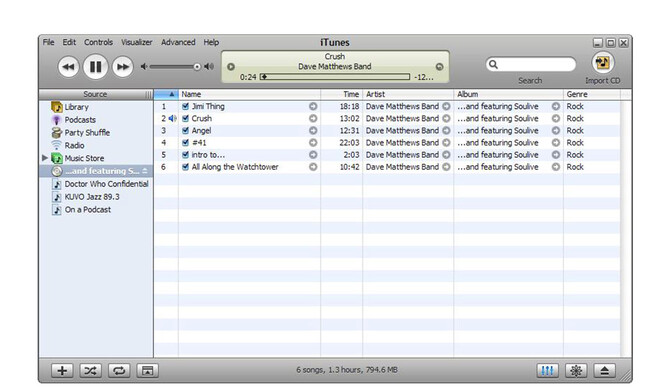660x390 pixels.
Task: Click the search magnifier icon
Action: click(x=493, y=64)
